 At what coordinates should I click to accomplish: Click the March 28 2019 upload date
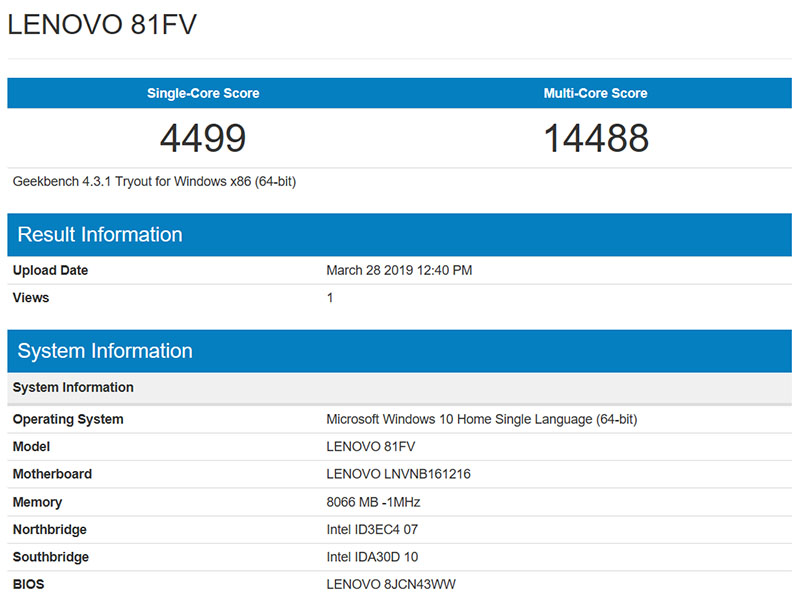tap(400, 270)
